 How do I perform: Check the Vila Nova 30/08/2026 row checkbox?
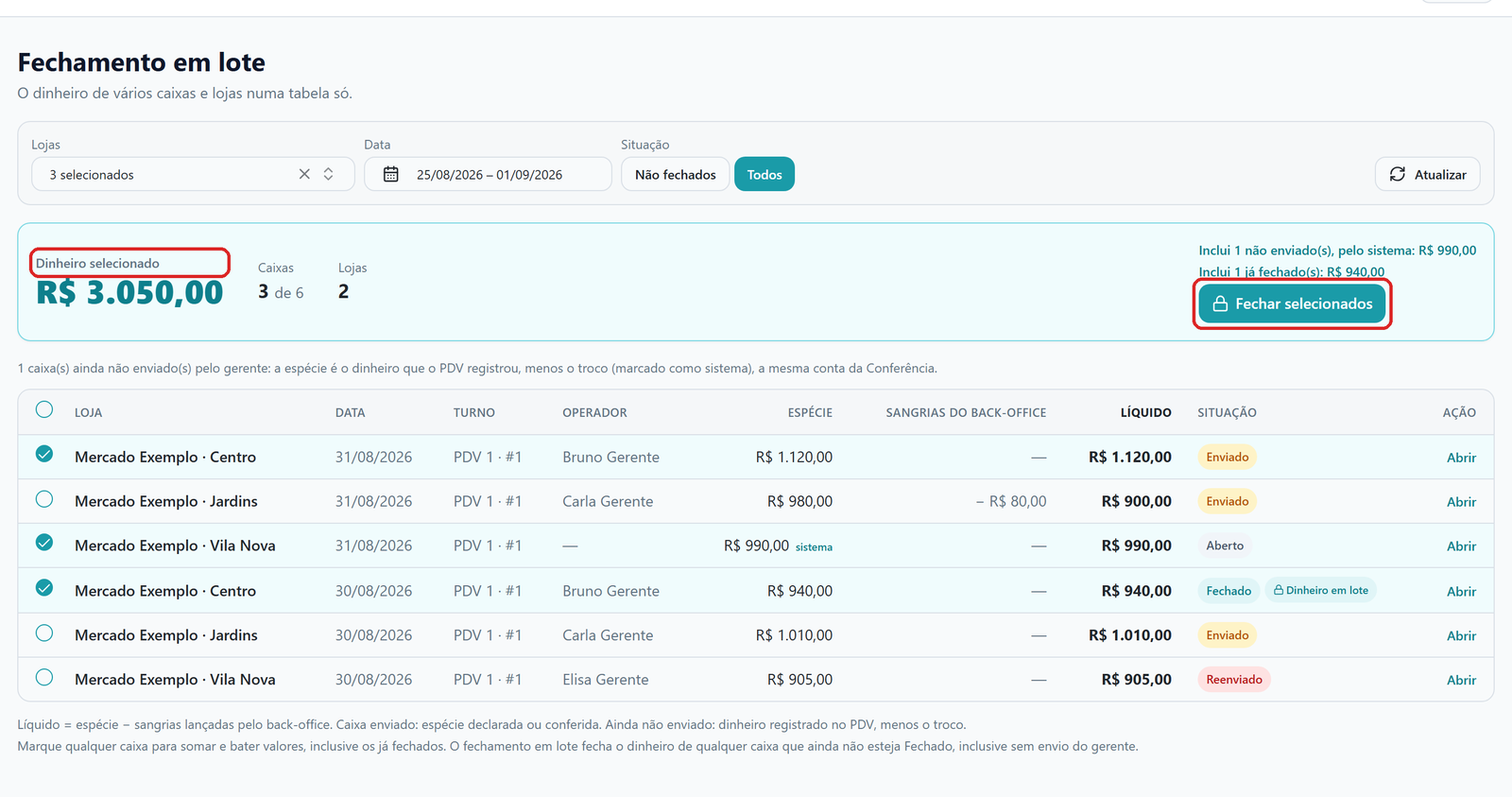click(44, 677)
